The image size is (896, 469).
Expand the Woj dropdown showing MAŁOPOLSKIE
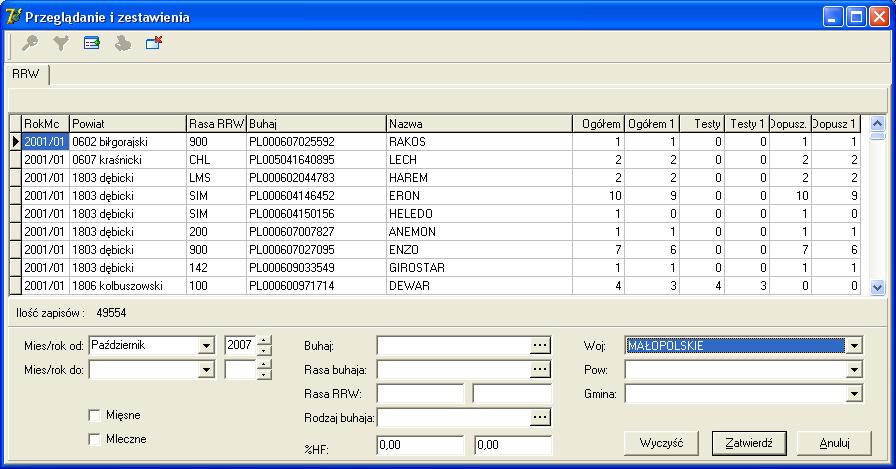click(x=854, y=346)
